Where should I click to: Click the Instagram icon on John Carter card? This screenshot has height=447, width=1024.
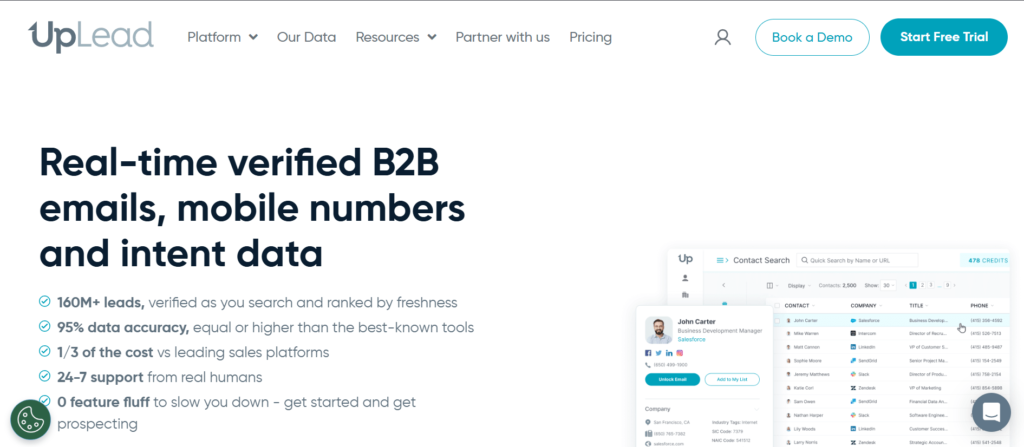pyautogui.click(x=680, y=353)
